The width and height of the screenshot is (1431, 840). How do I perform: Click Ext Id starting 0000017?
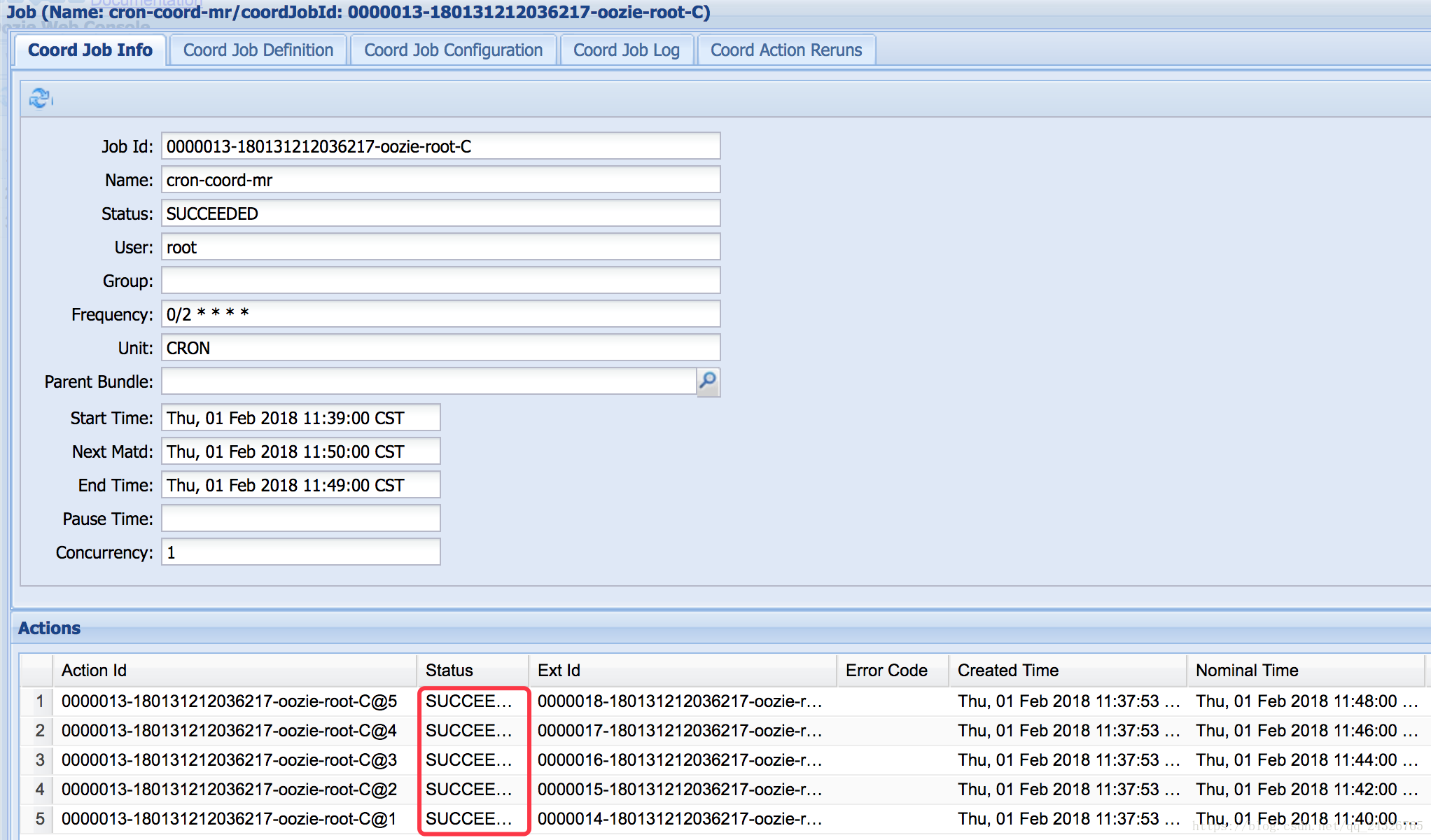coord(680,731)
